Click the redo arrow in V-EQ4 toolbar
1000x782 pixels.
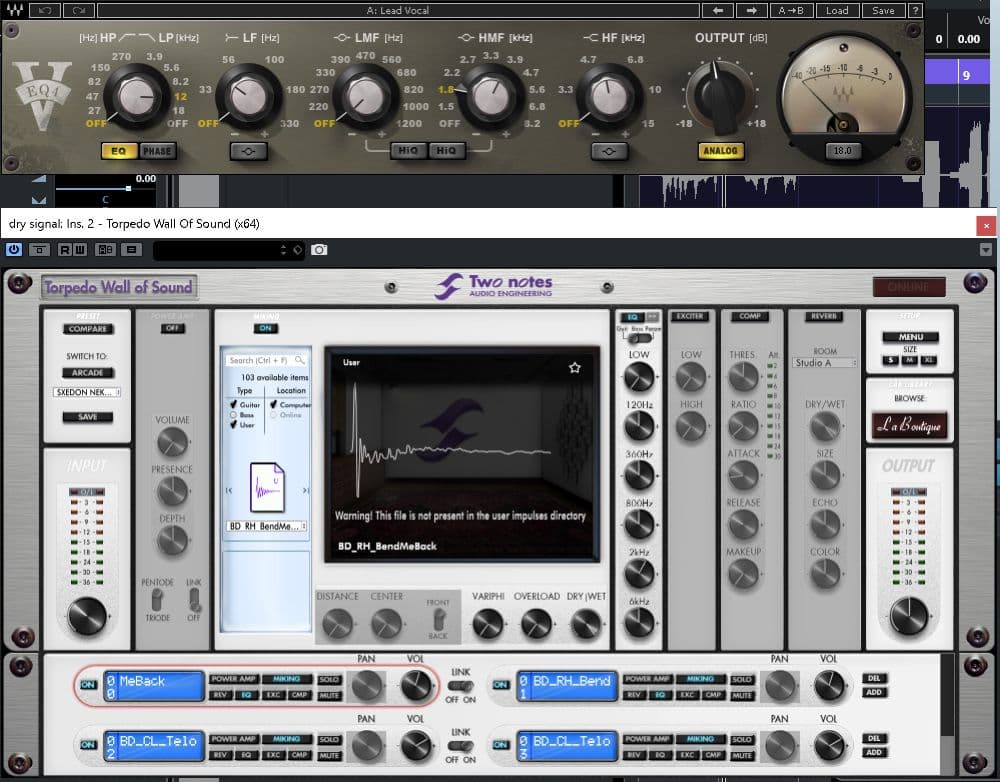pos(79,10)
